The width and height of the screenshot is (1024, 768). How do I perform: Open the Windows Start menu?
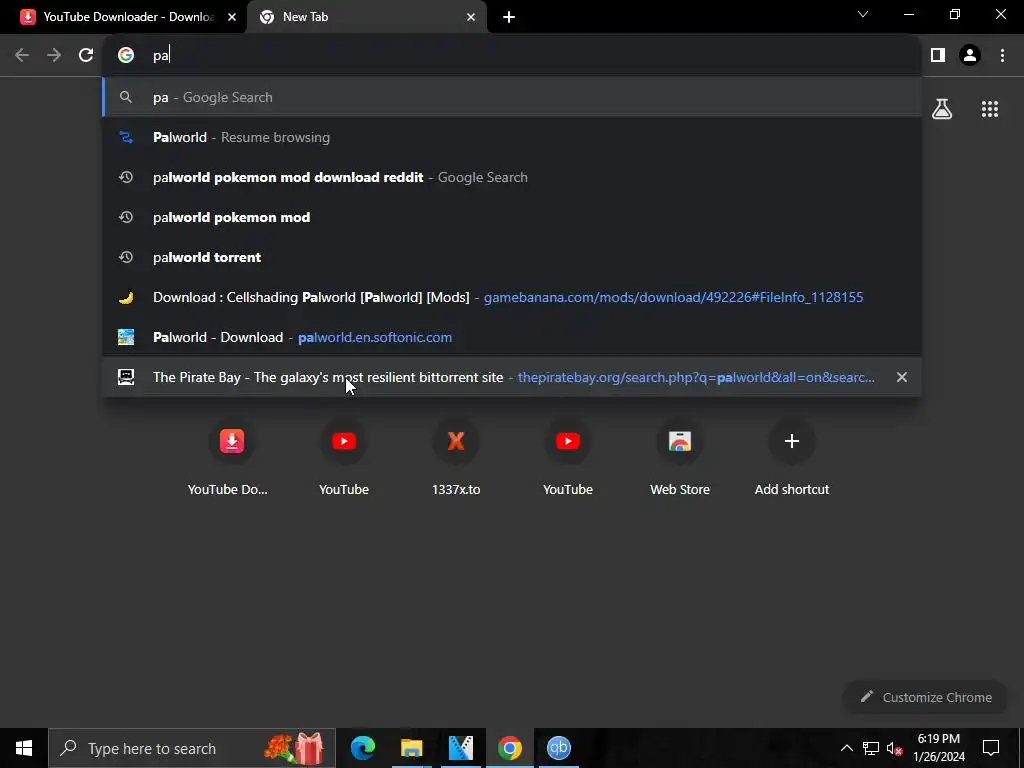[24, 748]
